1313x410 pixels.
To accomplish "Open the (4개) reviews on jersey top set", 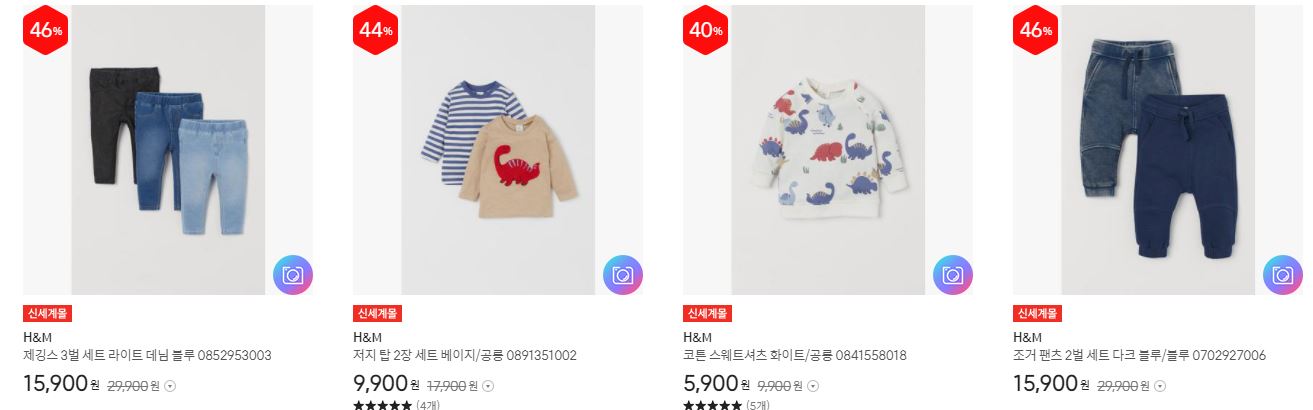I will pyautogui.click(x=428, y=405).
